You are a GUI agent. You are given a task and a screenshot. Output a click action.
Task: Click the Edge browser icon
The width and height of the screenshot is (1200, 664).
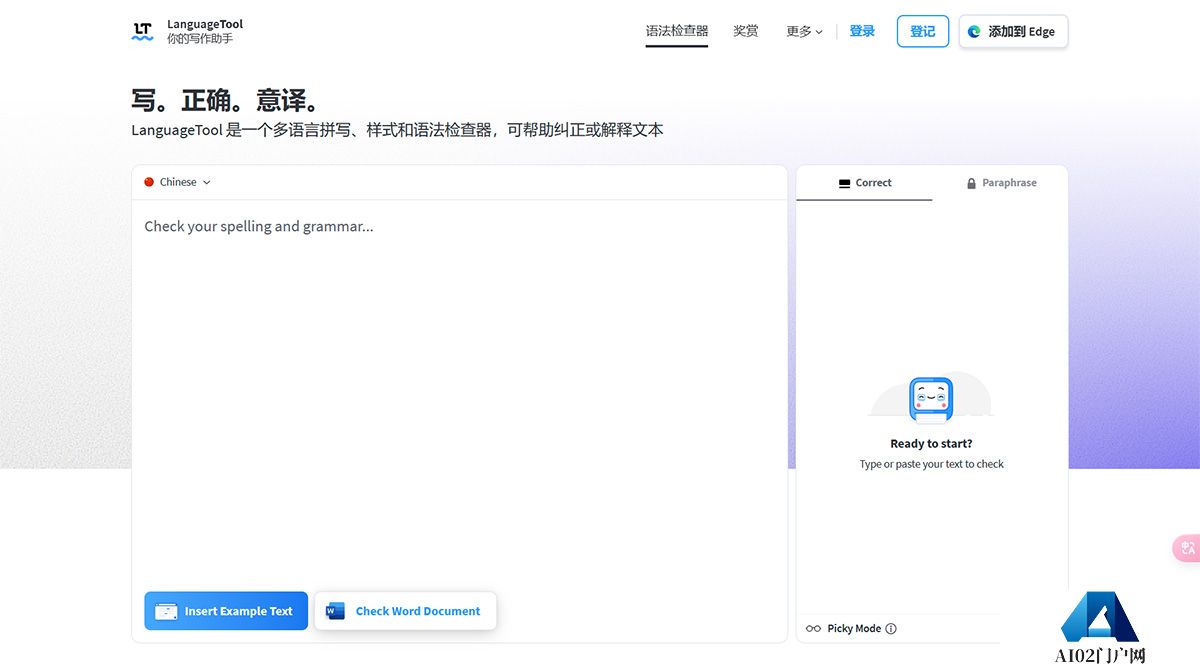pyautogui.click(x=975, y=31)
